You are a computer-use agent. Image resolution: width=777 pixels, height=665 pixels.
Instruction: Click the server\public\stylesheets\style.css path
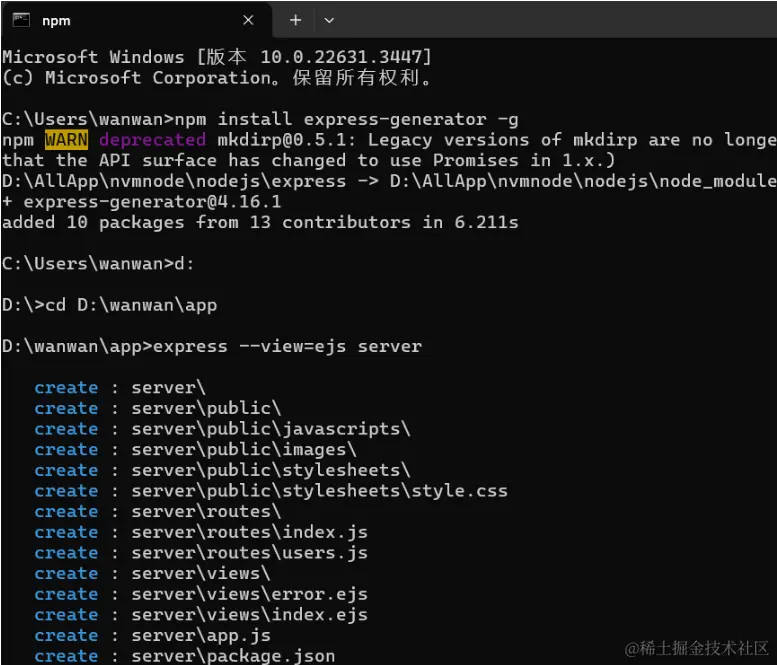tap(320, 491)
